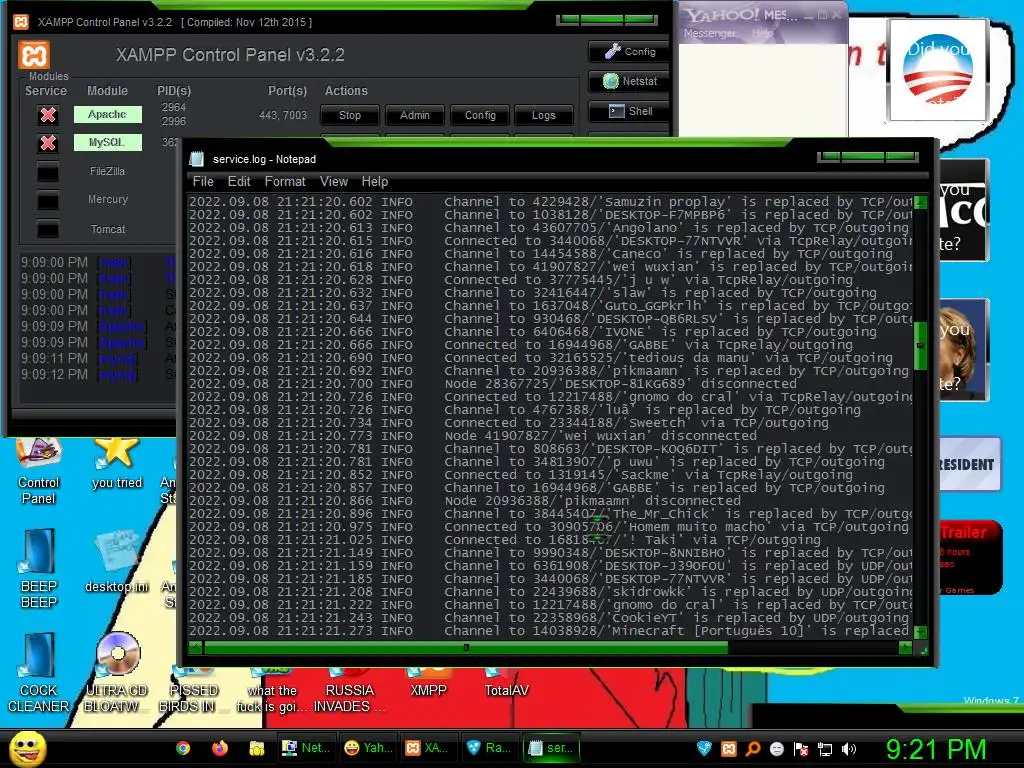Stop the Apache module
Image resolution: width=1024 pixels, height=768 pixels.
[x=349, y=115]
